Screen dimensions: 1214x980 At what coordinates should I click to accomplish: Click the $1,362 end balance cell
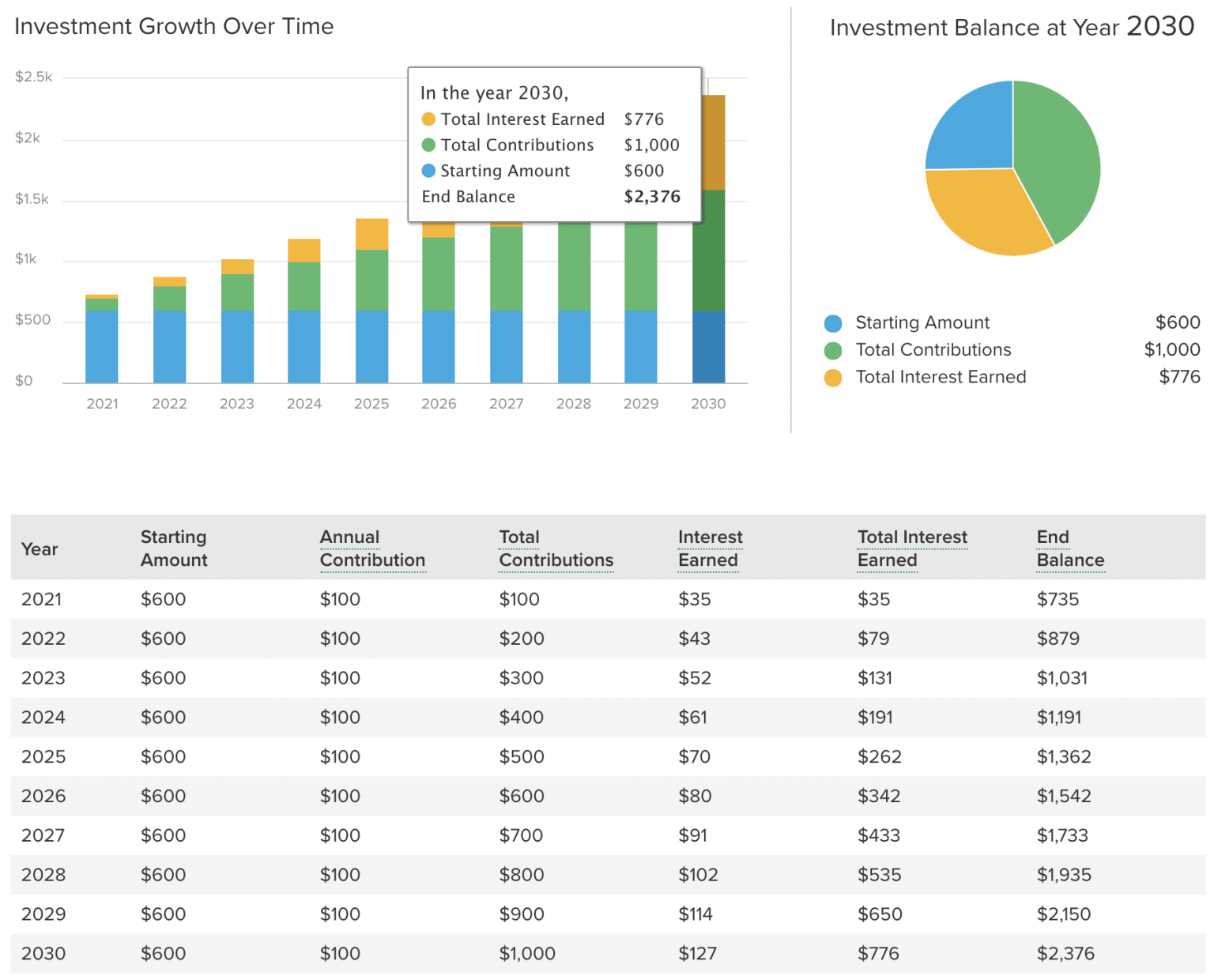[1064, 757]
